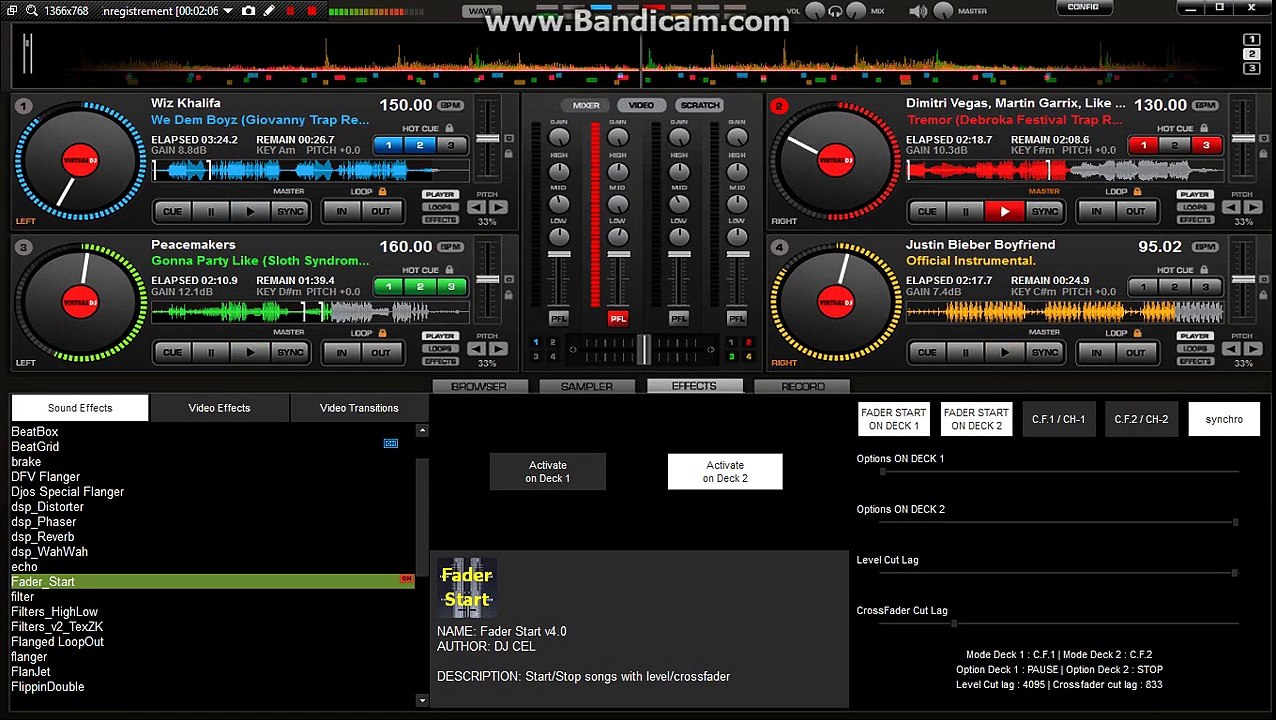
Task: Trigger hot cue 1 on deck 1
Action: point(389,146)
